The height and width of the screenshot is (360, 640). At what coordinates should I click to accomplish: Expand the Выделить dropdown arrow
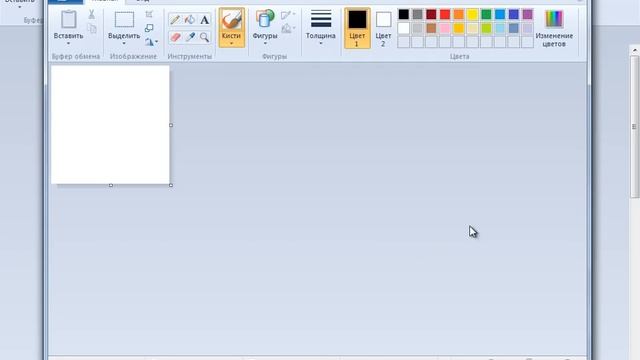pos(124,44)
